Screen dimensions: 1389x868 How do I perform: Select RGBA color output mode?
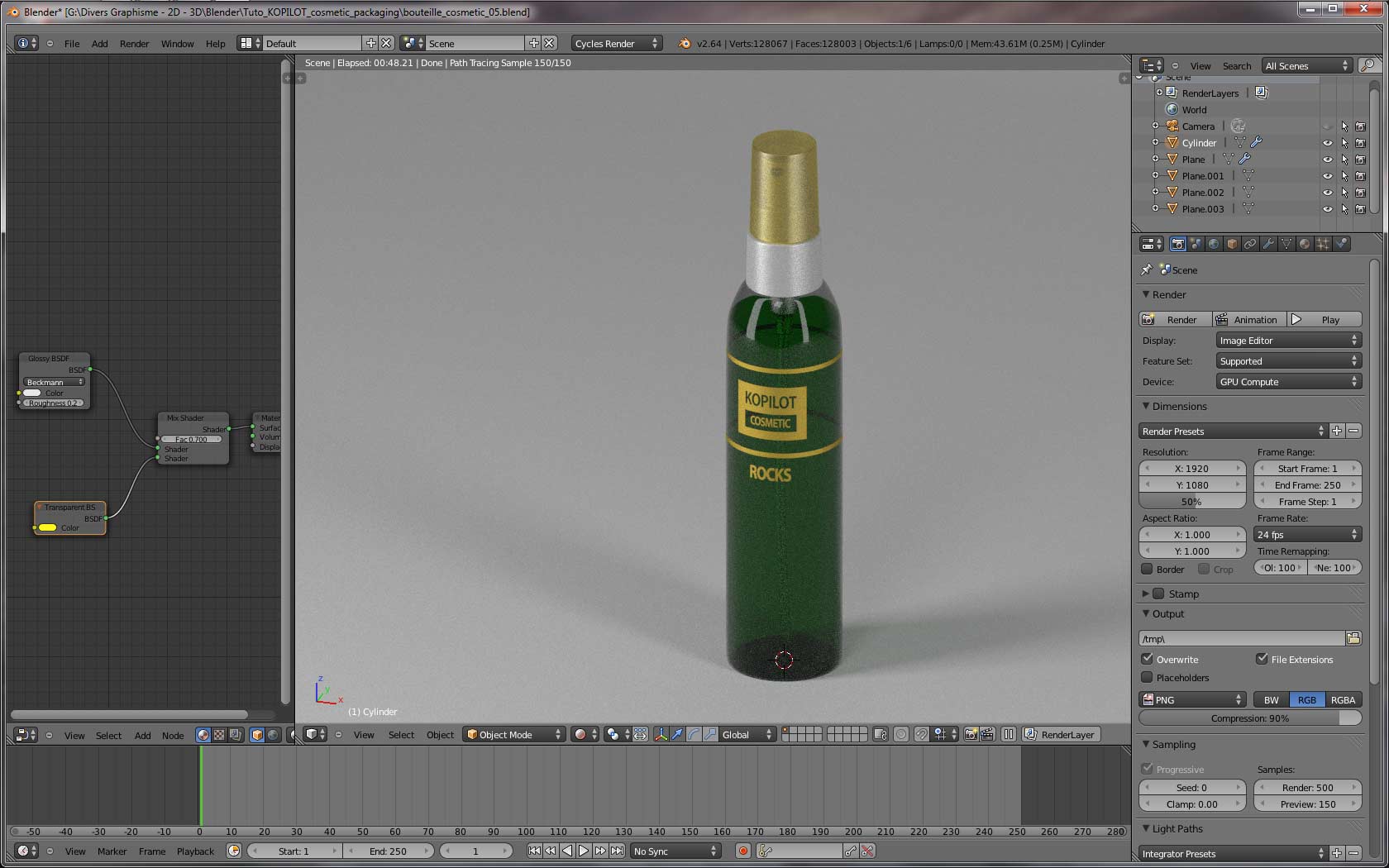[1343, 699]
